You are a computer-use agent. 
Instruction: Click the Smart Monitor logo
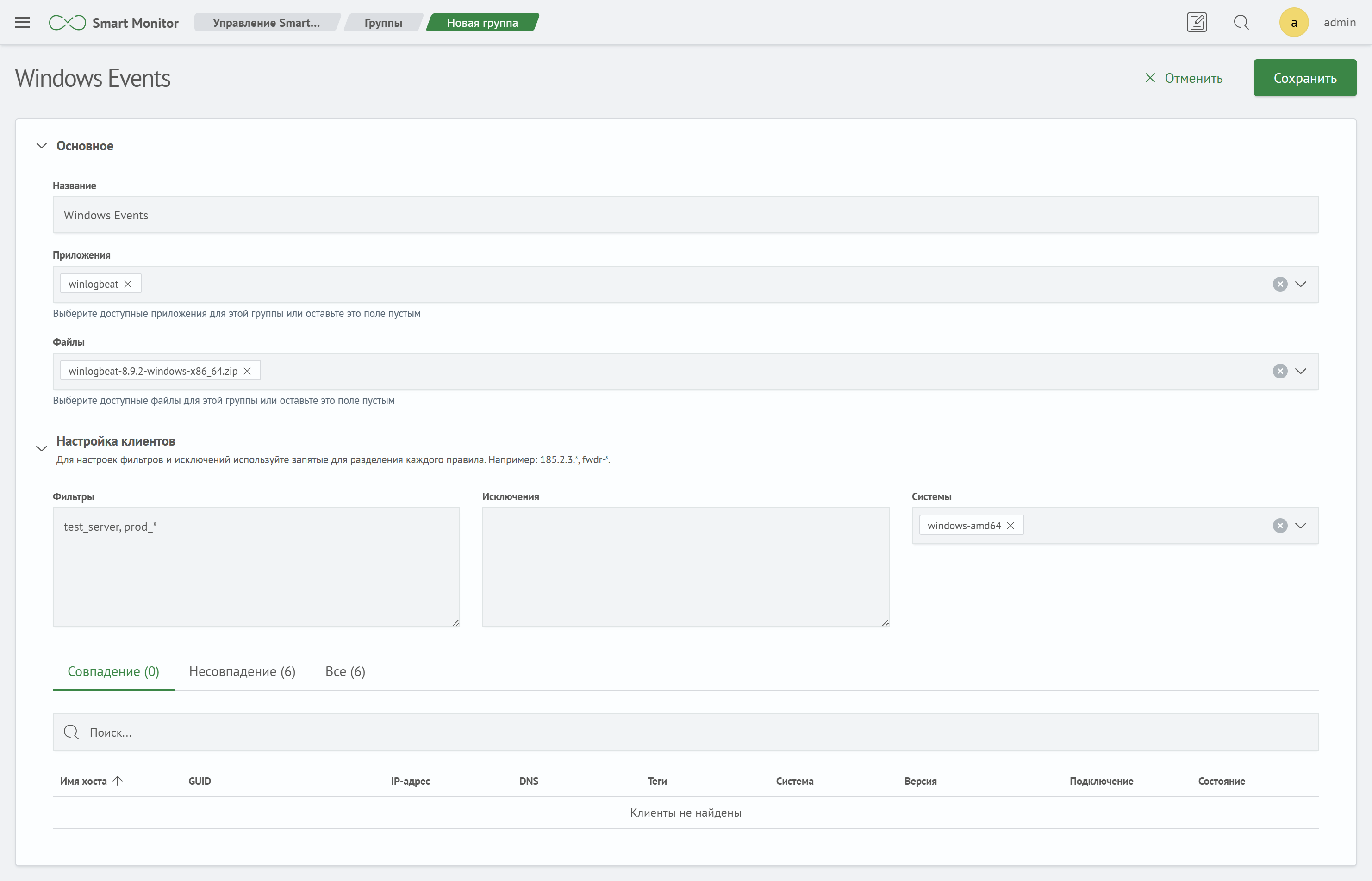point(114,23)
